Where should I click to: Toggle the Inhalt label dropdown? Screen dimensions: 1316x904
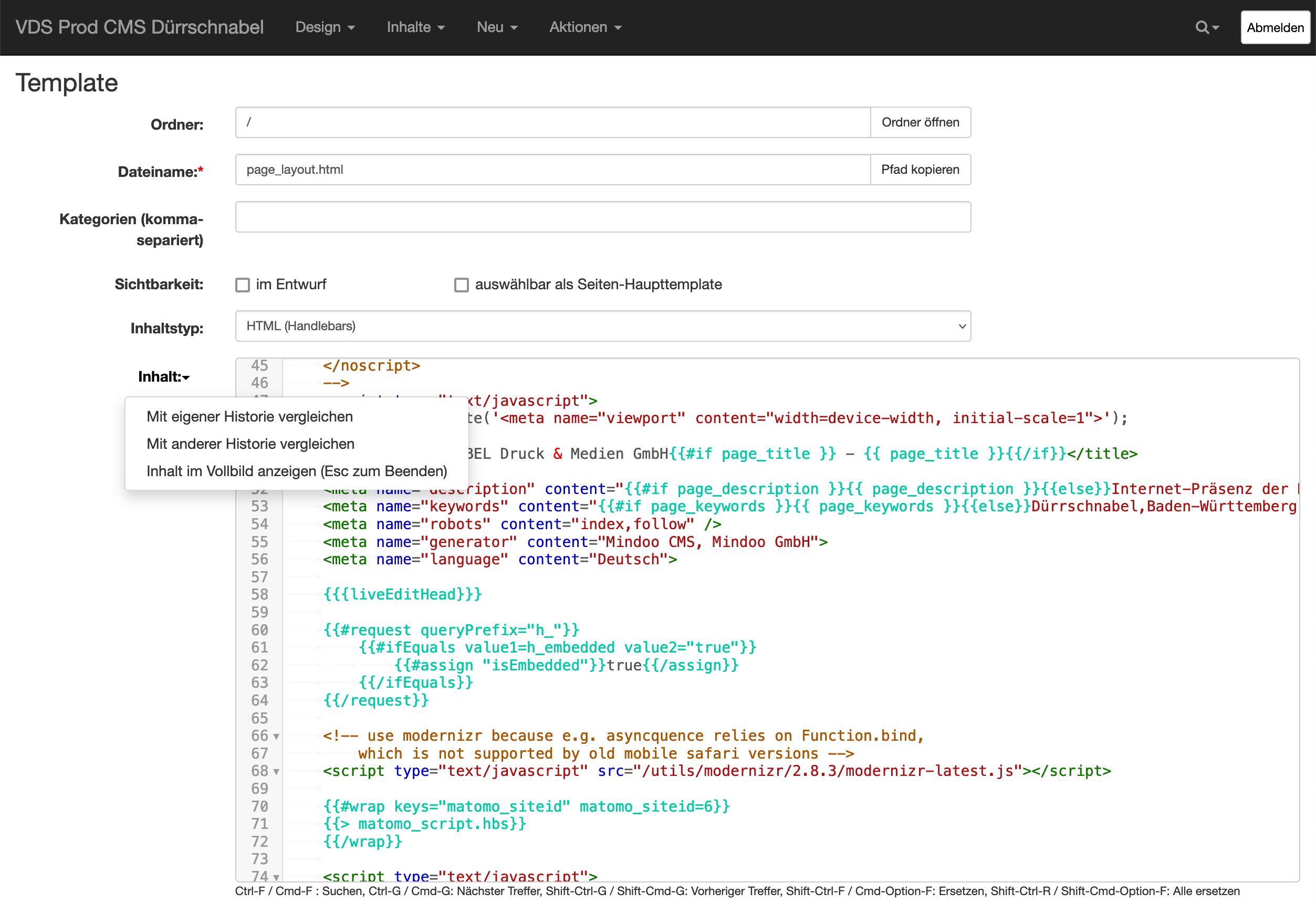164,377
